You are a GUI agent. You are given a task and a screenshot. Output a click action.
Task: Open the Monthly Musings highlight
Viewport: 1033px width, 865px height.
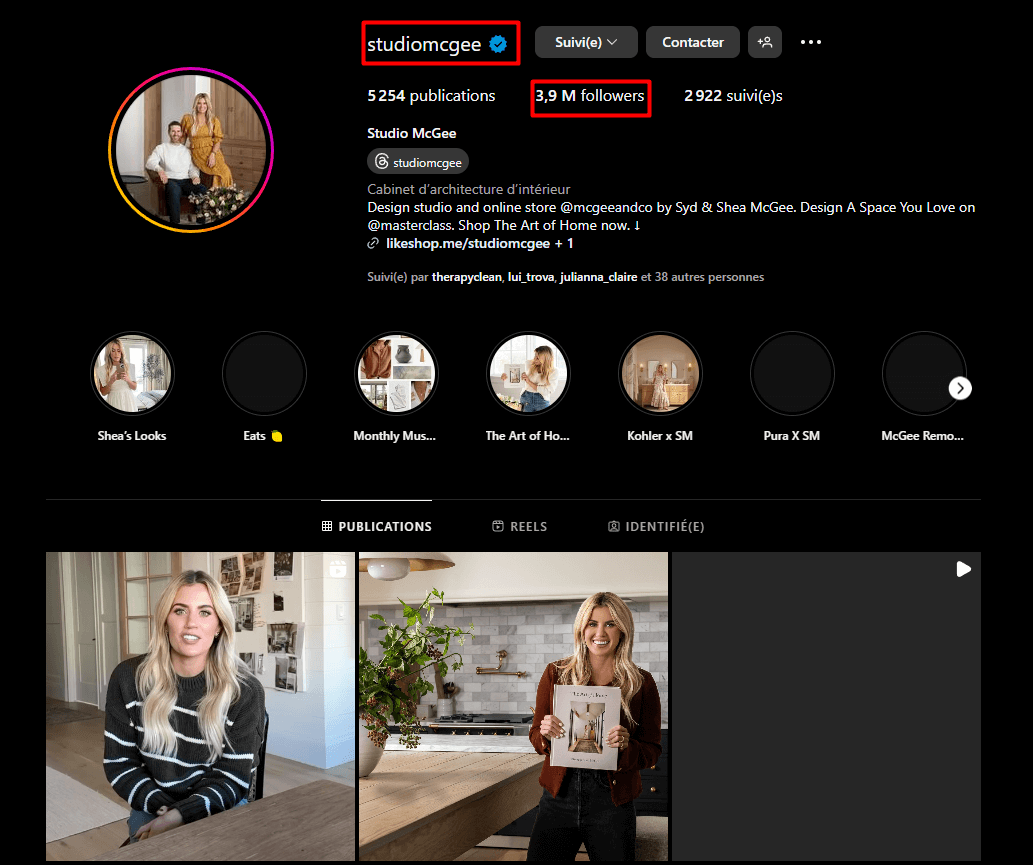(396, 374)
